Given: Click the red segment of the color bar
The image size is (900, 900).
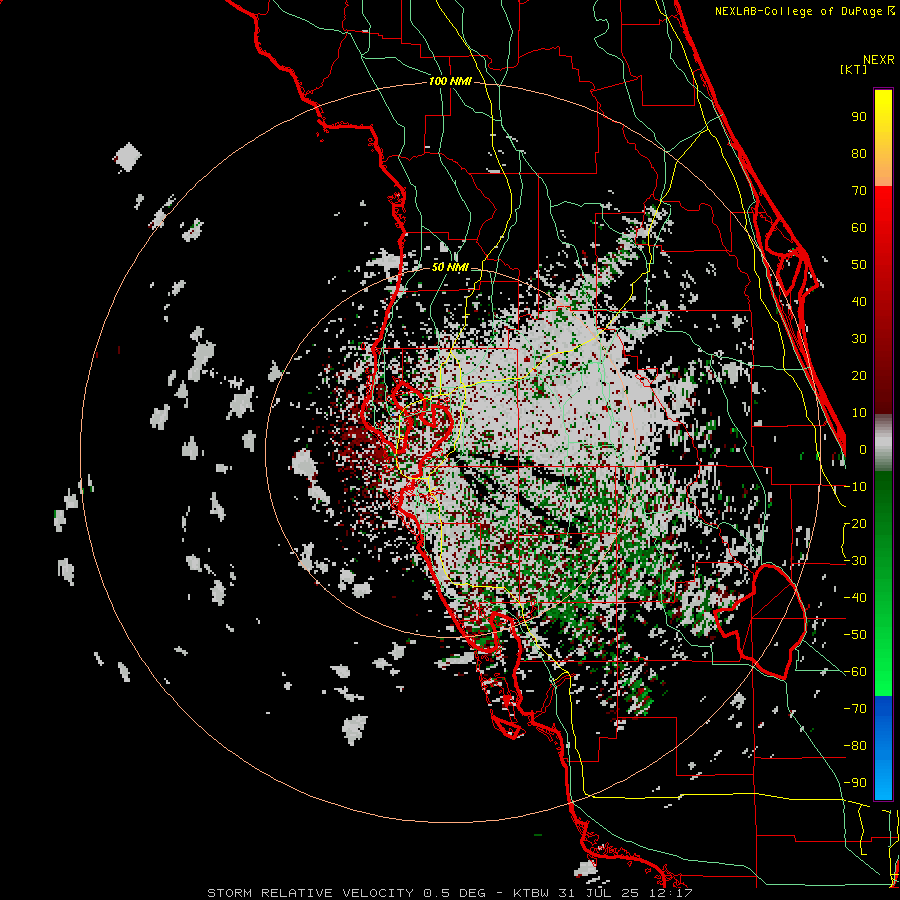Looking at the screenshot, I should (883, 298).
